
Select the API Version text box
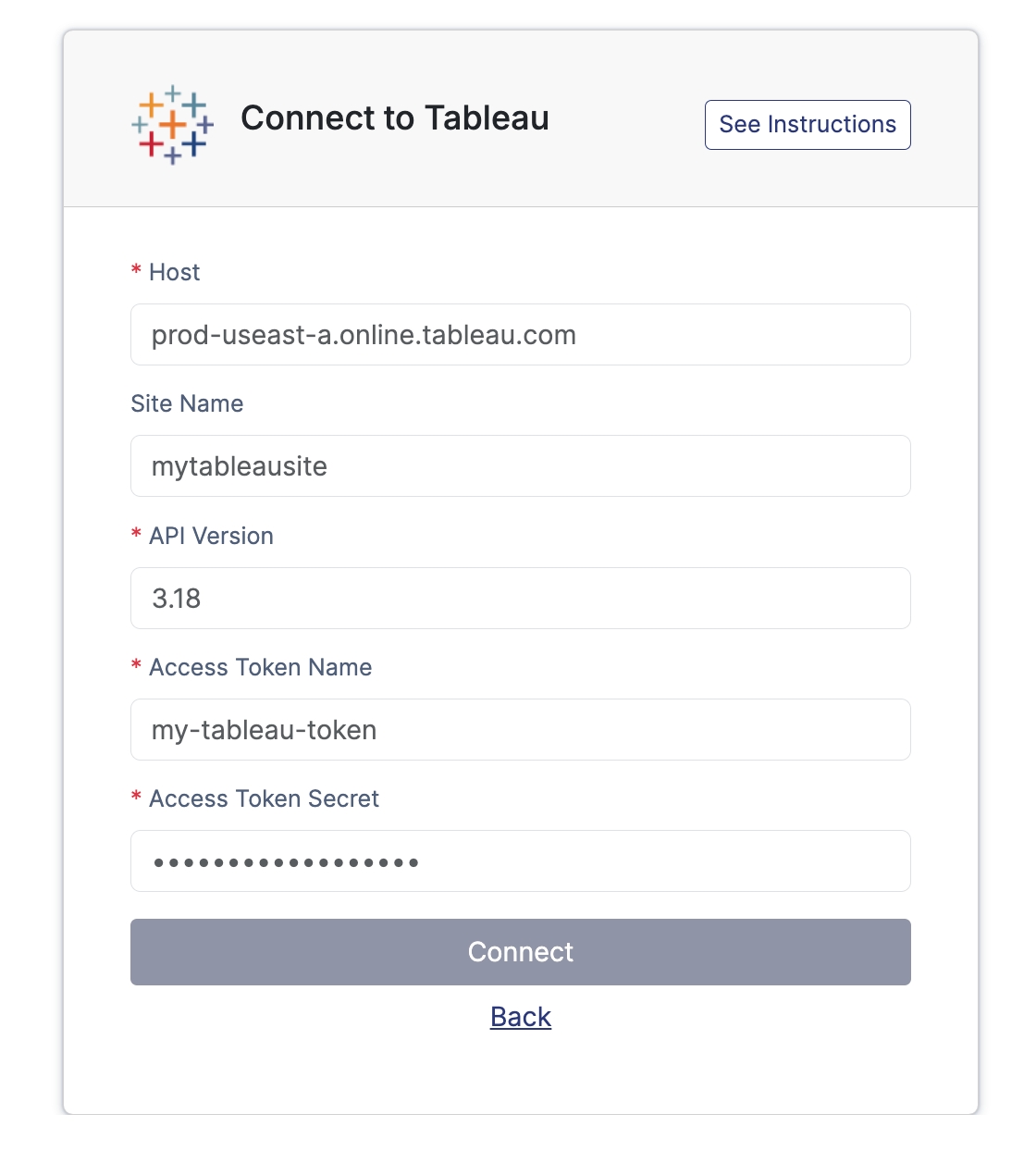point(520,599)
